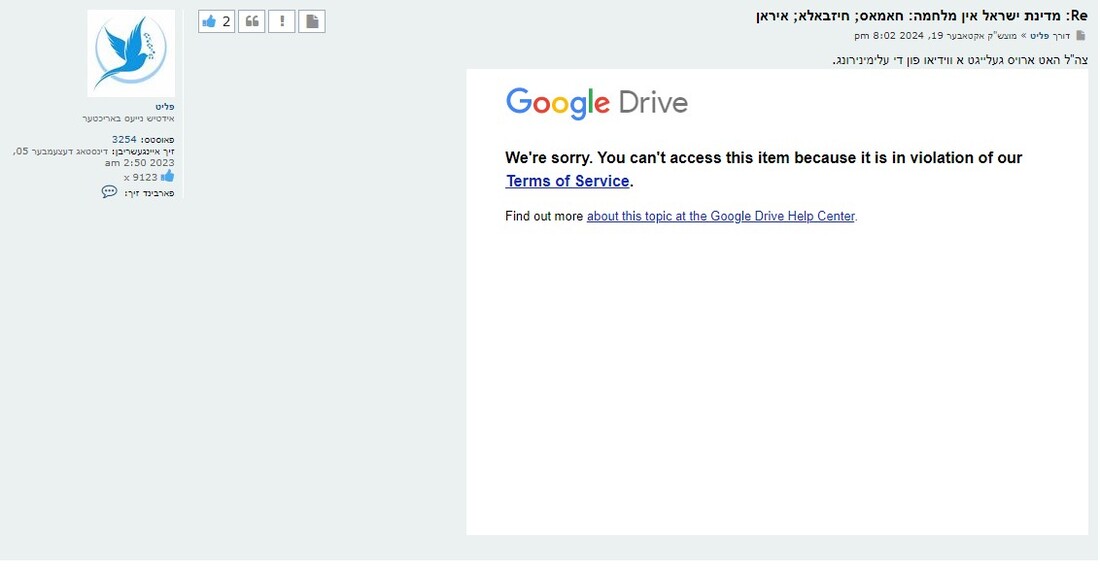This screenshot has width=1100, height=573.
Task: Click the Yiddish post body sentence
Action: 960,60
